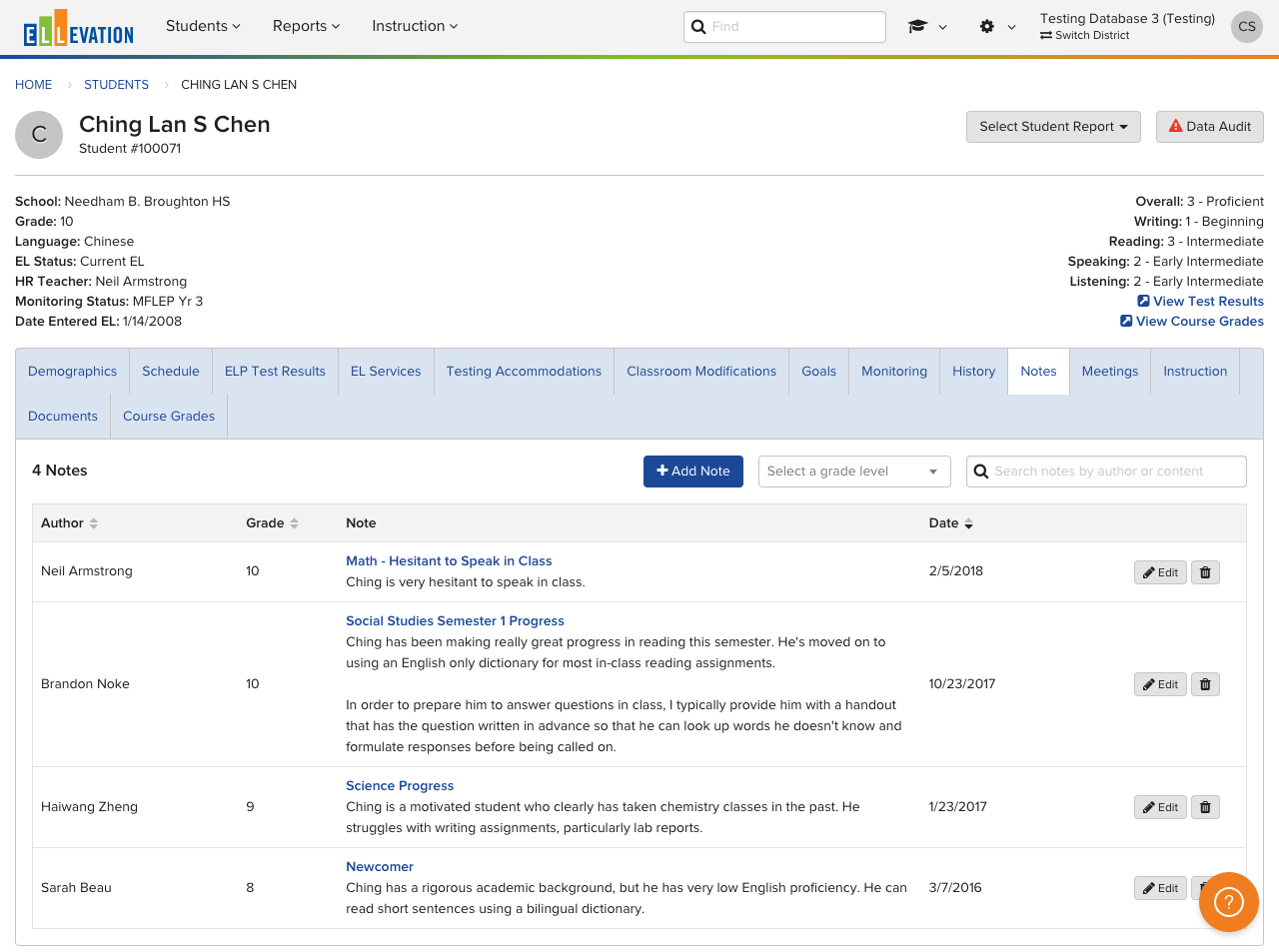Select the Notes tab
This screenshot has width=1279, height=952.
(1038, 372)
